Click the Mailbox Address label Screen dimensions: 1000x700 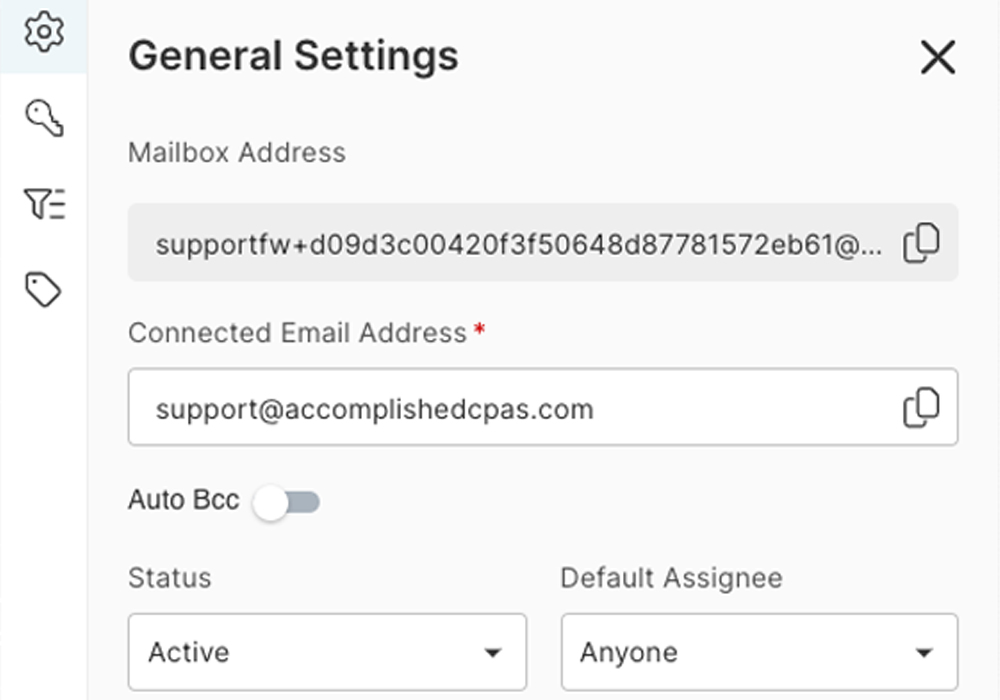coord(237,153)
